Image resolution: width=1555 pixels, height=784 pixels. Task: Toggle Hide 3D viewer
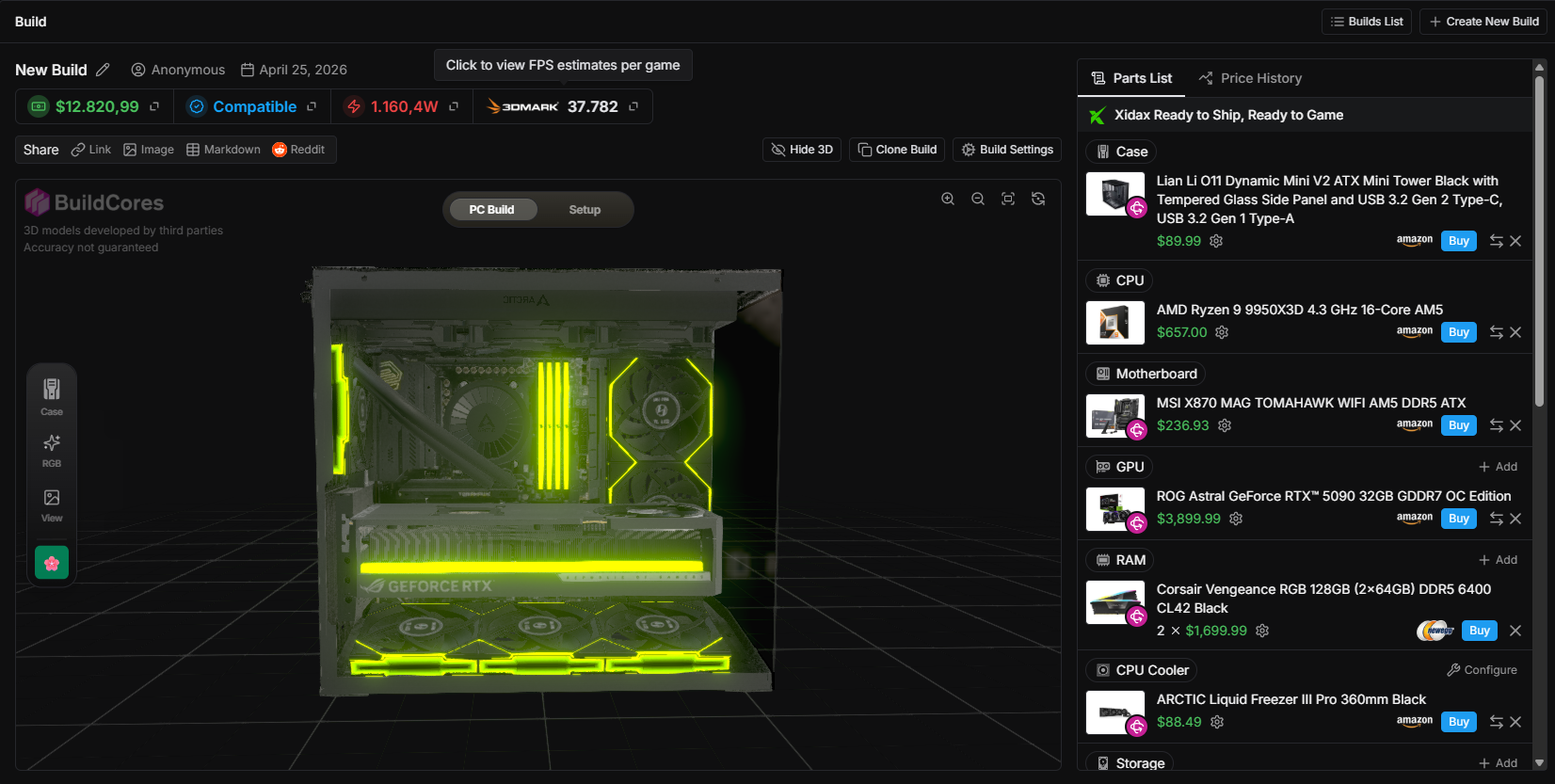(802, 150)
